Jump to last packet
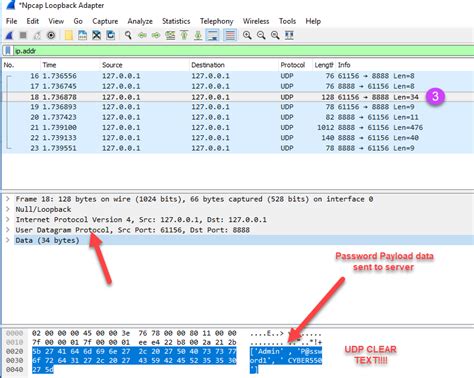This screenshot has width=474, height=378. (x=198, y=35)
